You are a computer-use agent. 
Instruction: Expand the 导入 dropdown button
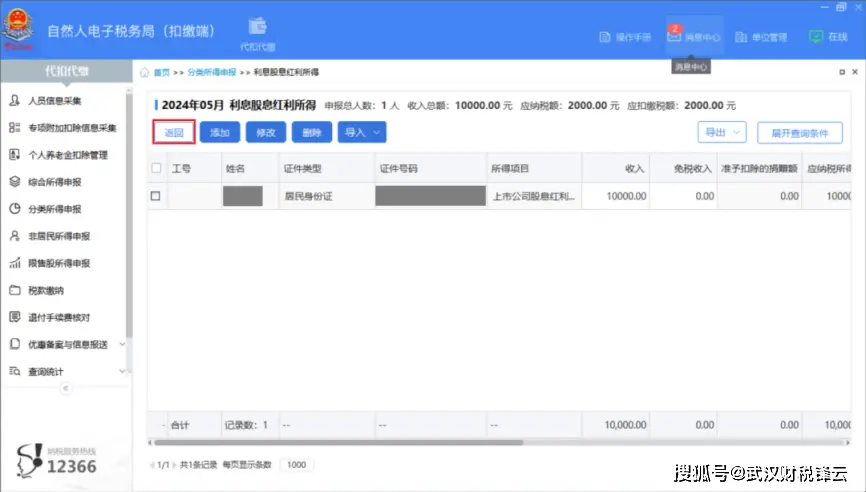[362, 132]
